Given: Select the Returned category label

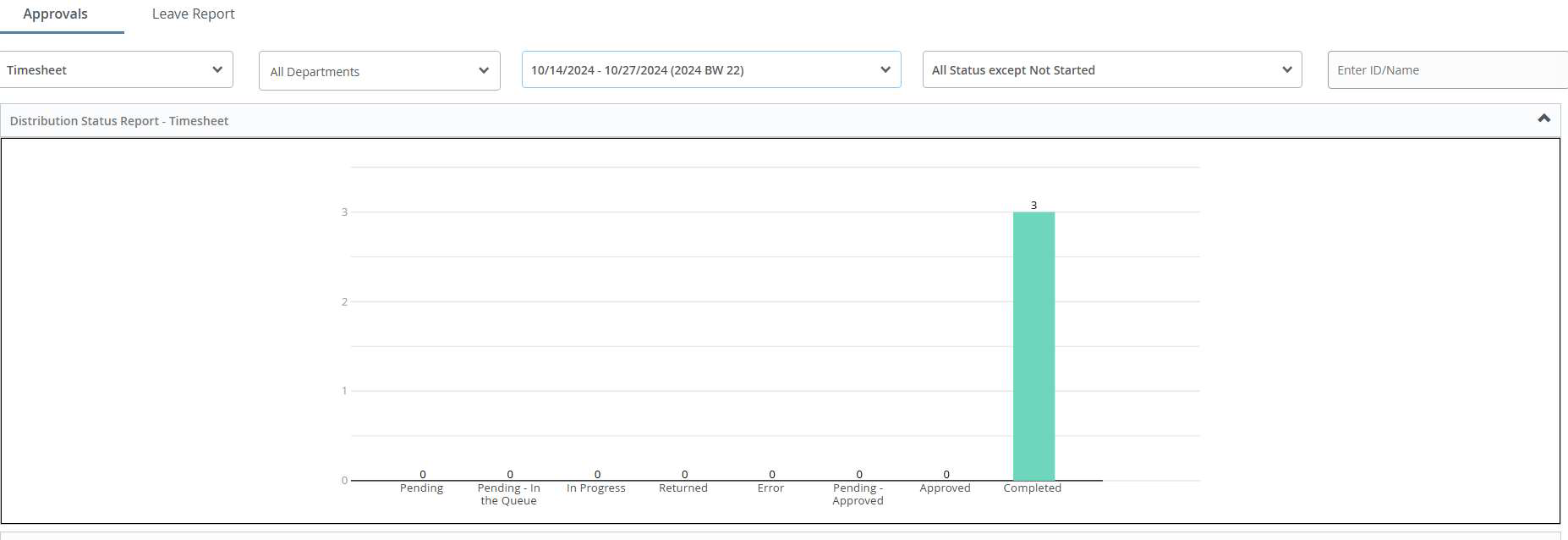Looking at the screenshot, I should click(x=683, y=488).
